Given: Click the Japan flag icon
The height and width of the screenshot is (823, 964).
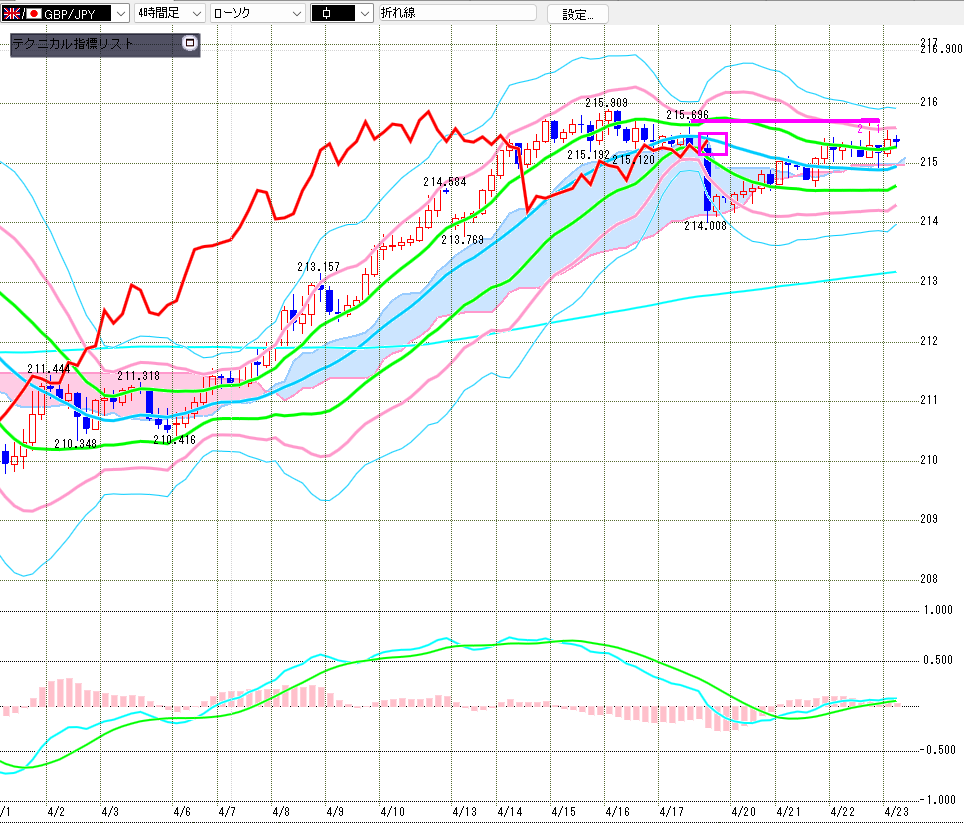Looking at the screenshot, I should (32, 14).
